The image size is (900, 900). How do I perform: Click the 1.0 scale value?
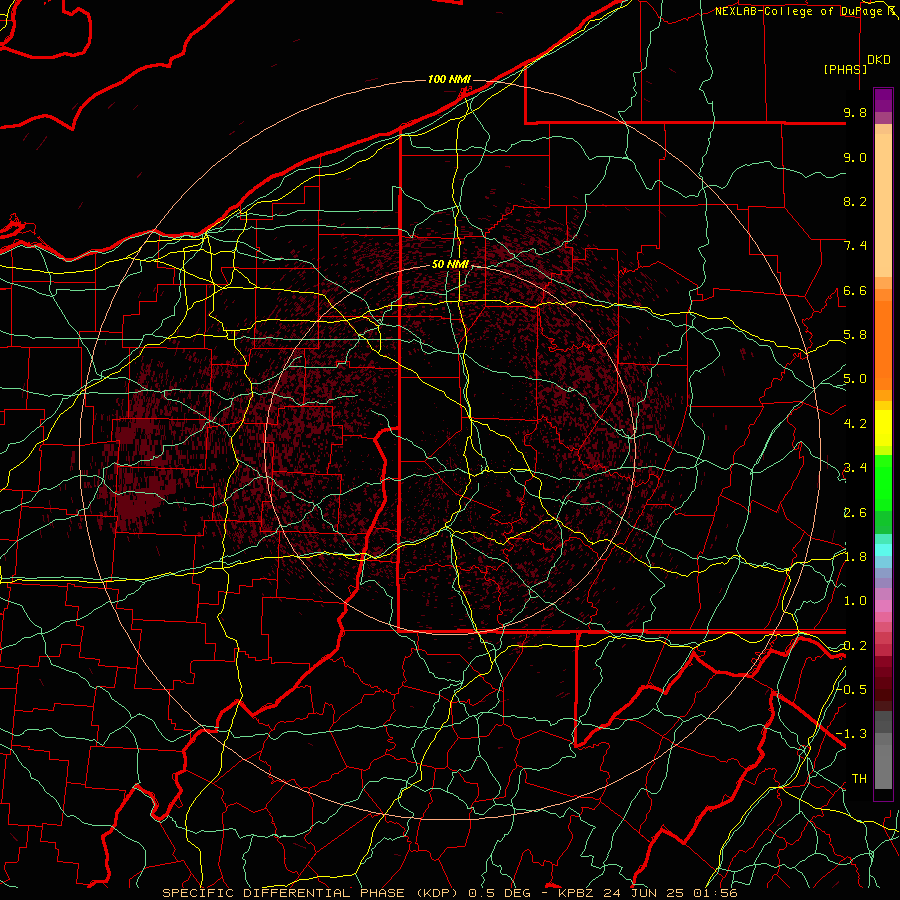[855, 602]
